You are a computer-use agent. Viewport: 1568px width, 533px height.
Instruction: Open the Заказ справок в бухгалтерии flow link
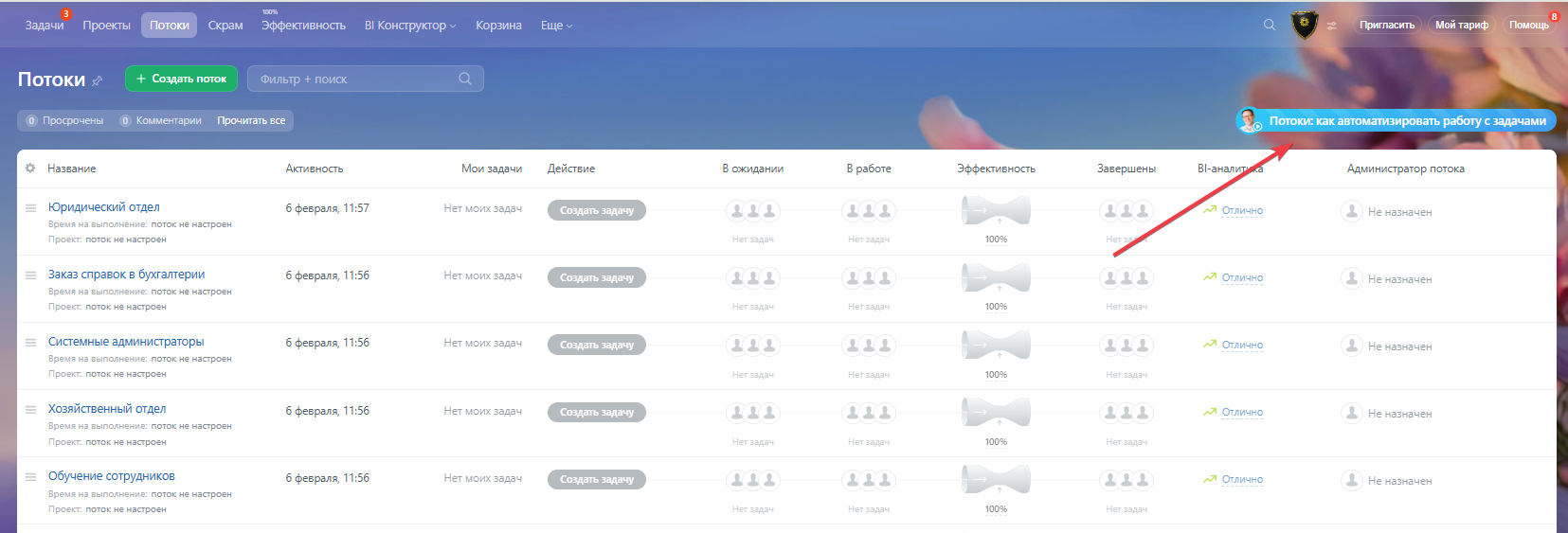tap(126, 275)
